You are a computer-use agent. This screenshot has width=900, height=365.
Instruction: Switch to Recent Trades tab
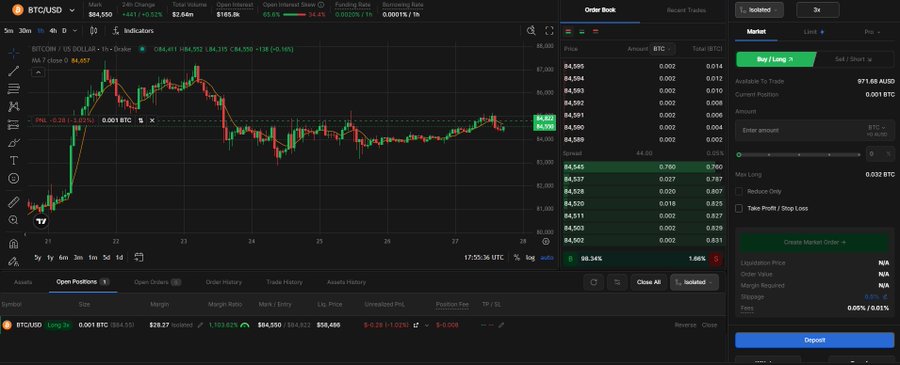click(686, 10)
